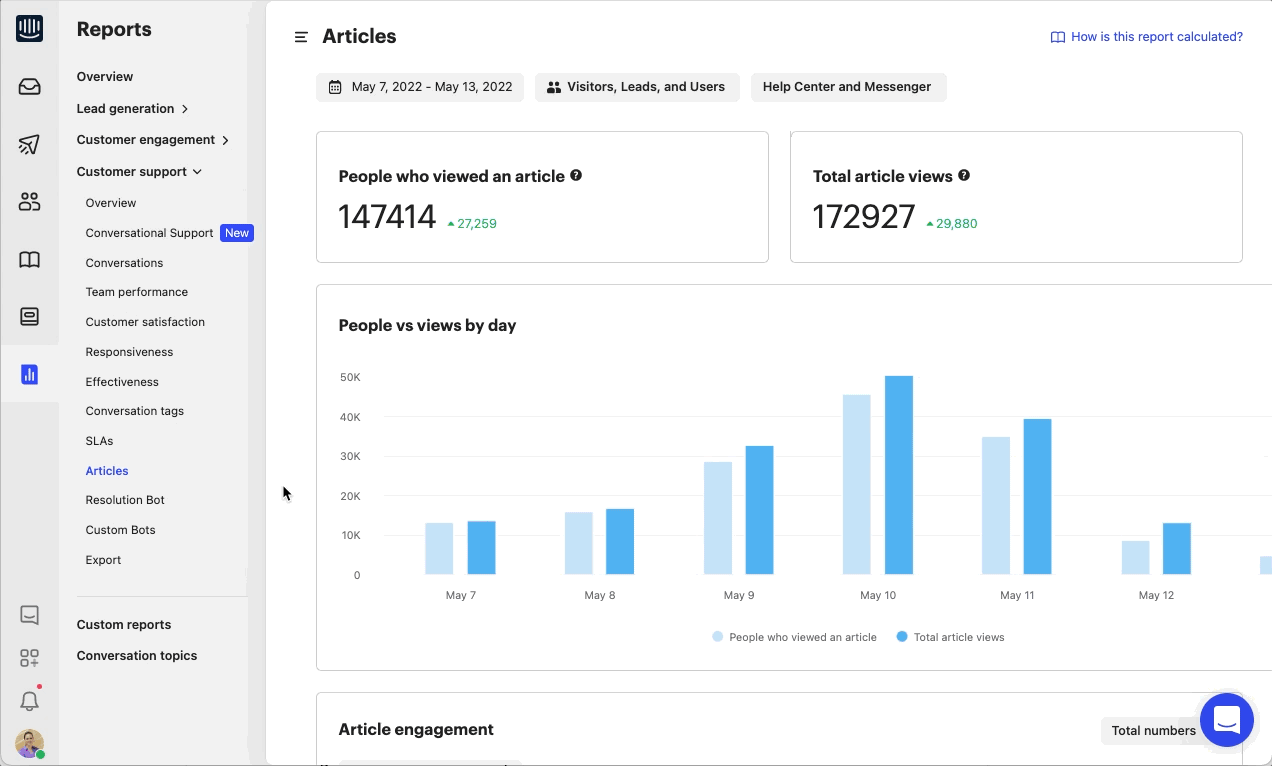The width and height of the screenshot is (1272, 766).
Task: Open the Responsiveness report
Action: (129, 352)
